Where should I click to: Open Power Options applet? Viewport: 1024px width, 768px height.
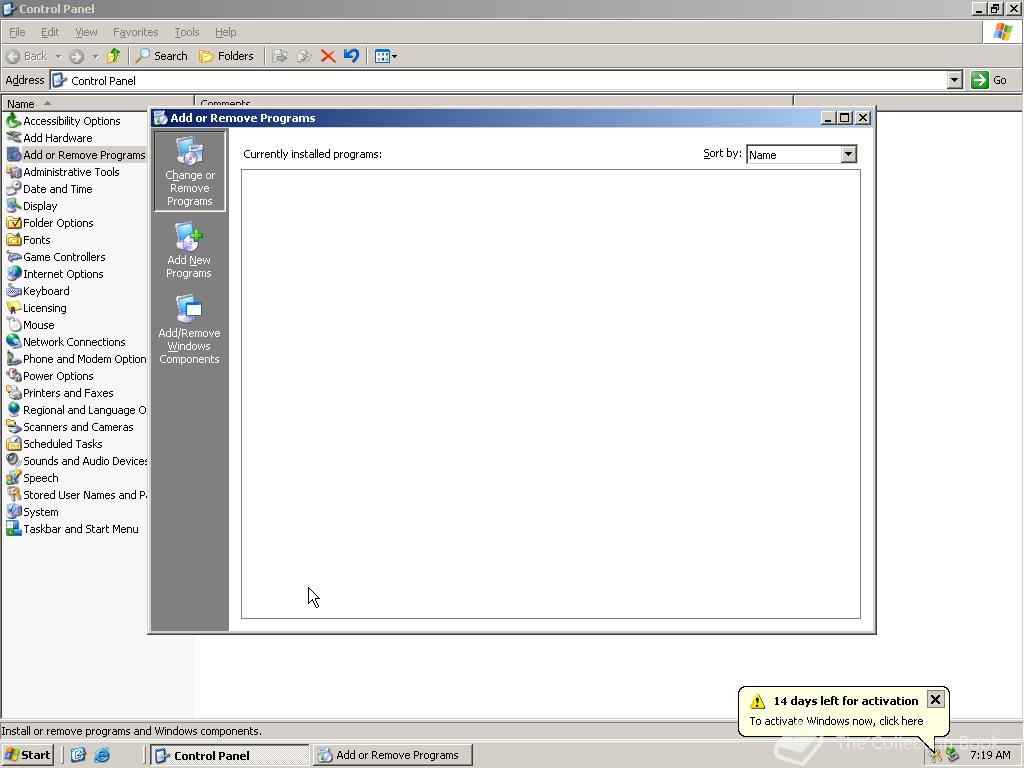point(50,376)
